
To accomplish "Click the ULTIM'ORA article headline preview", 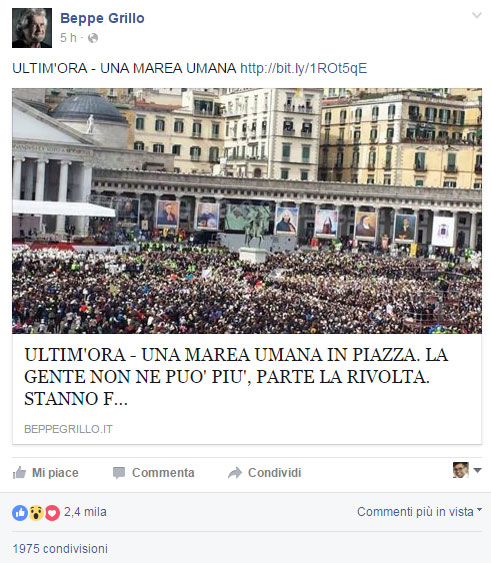I will tap(236, 376).
